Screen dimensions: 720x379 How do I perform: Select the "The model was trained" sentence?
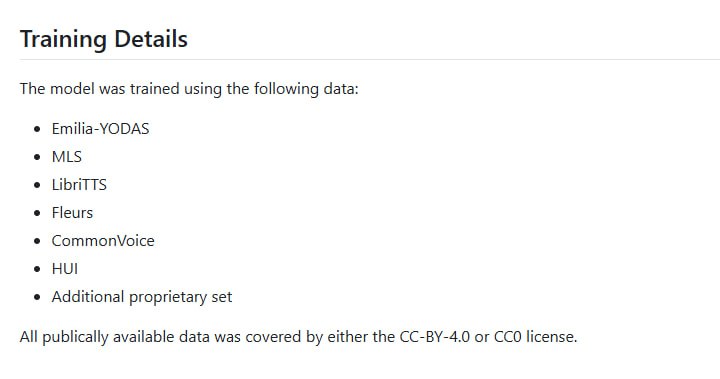point(189,89)
